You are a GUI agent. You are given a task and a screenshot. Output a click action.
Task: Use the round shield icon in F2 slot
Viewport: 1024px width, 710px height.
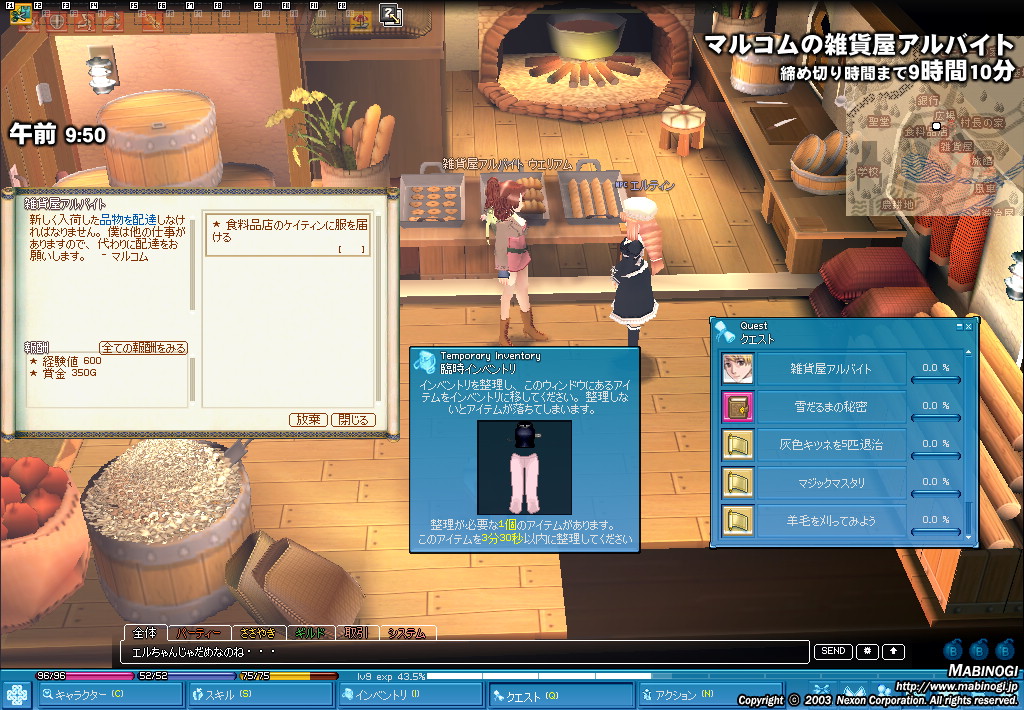coord(57,20)
